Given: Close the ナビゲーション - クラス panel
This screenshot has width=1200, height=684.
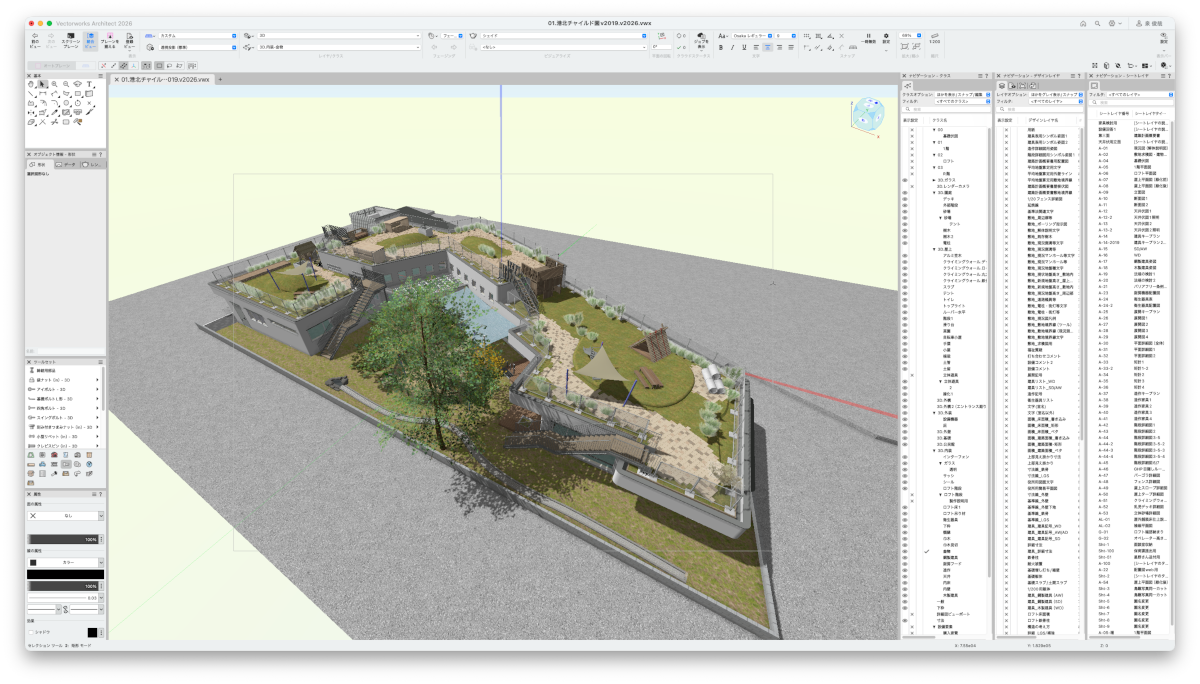Looking at the screenshot, I should (x=904, y=76).
